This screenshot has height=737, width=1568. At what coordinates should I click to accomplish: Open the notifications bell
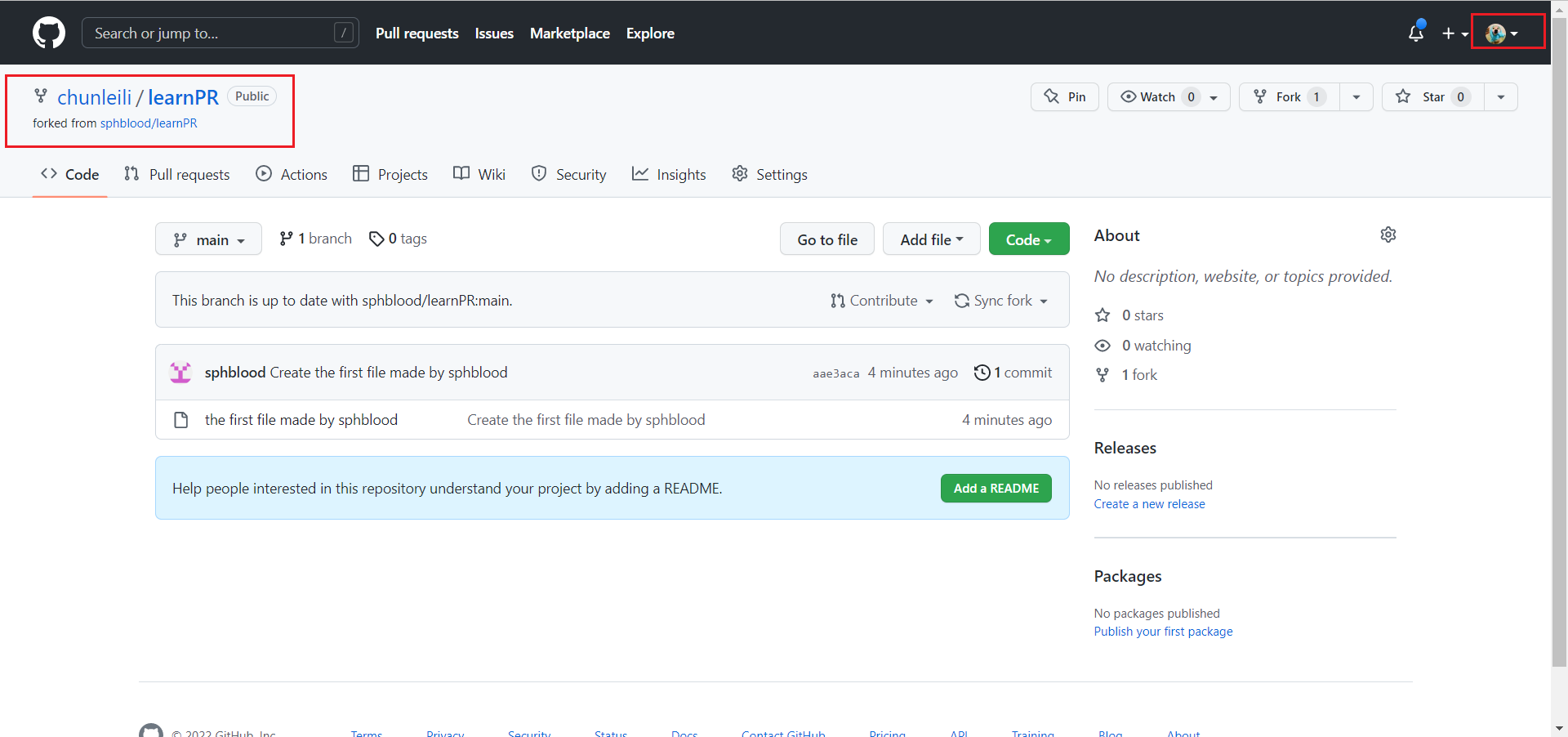click(1416, 33)
